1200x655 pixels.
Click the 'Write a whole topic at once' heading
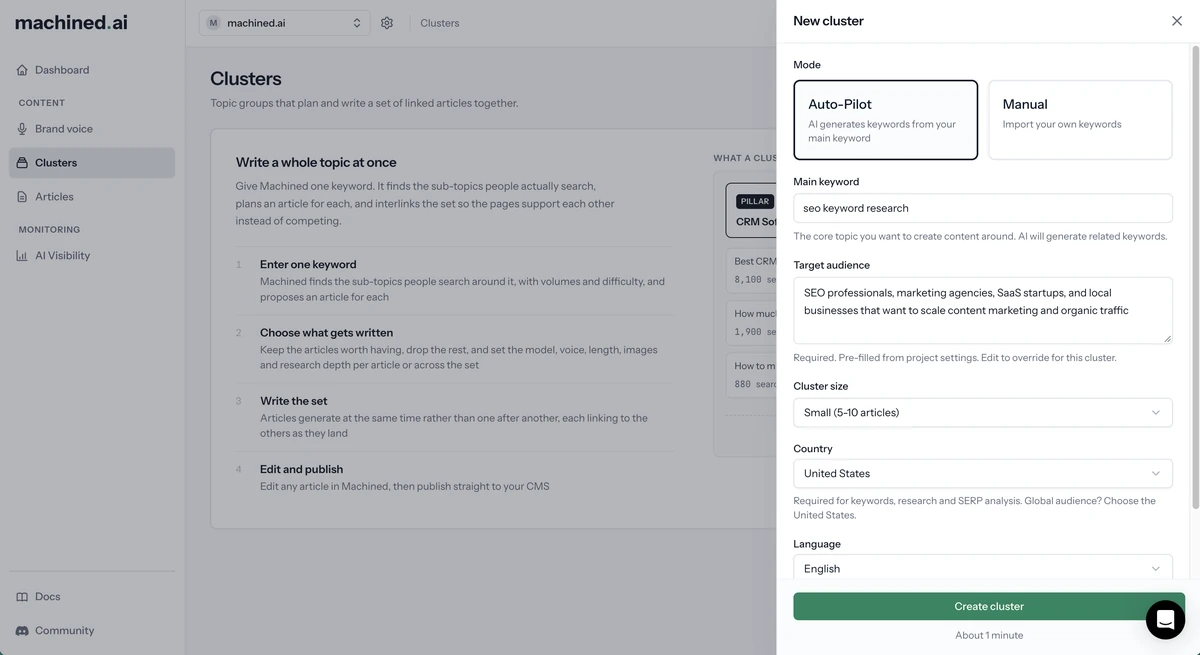tap(316, 162)
